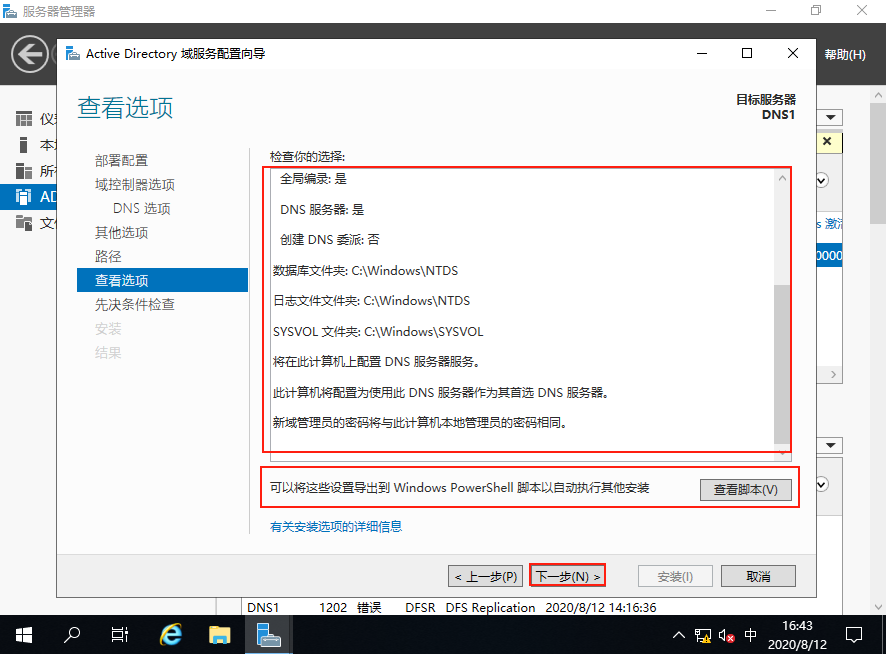The image size is (886, 654).
Task: Open lower dropdown arrow behind wizard
Action: click(830, 445)
